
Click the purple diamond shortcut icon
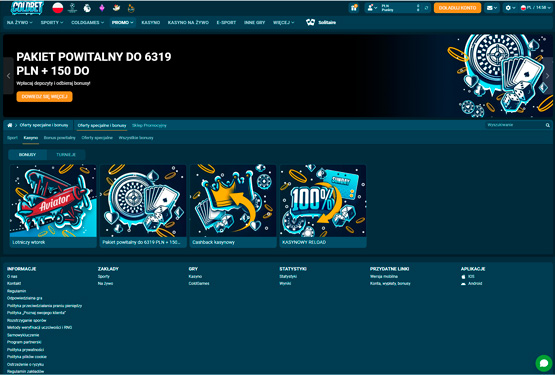[x=102, y=8]
